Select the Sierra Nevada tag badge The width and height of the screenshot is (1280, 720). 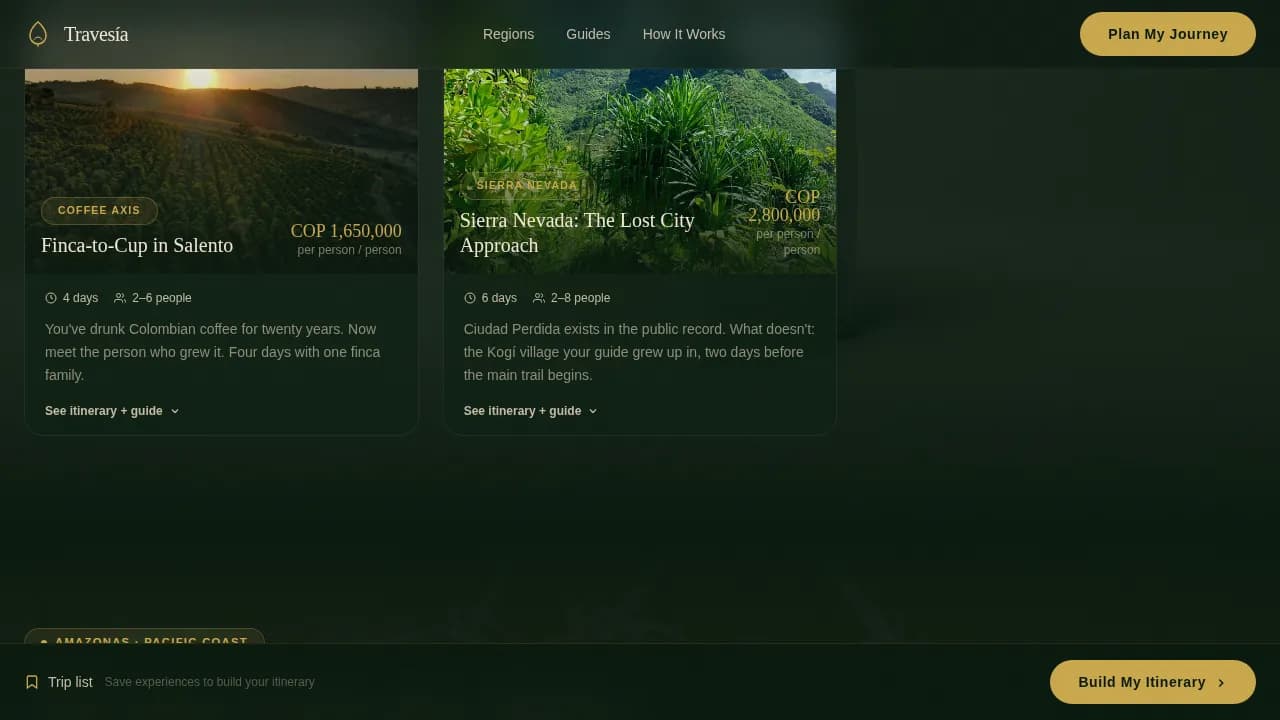(x=526, y=185)
